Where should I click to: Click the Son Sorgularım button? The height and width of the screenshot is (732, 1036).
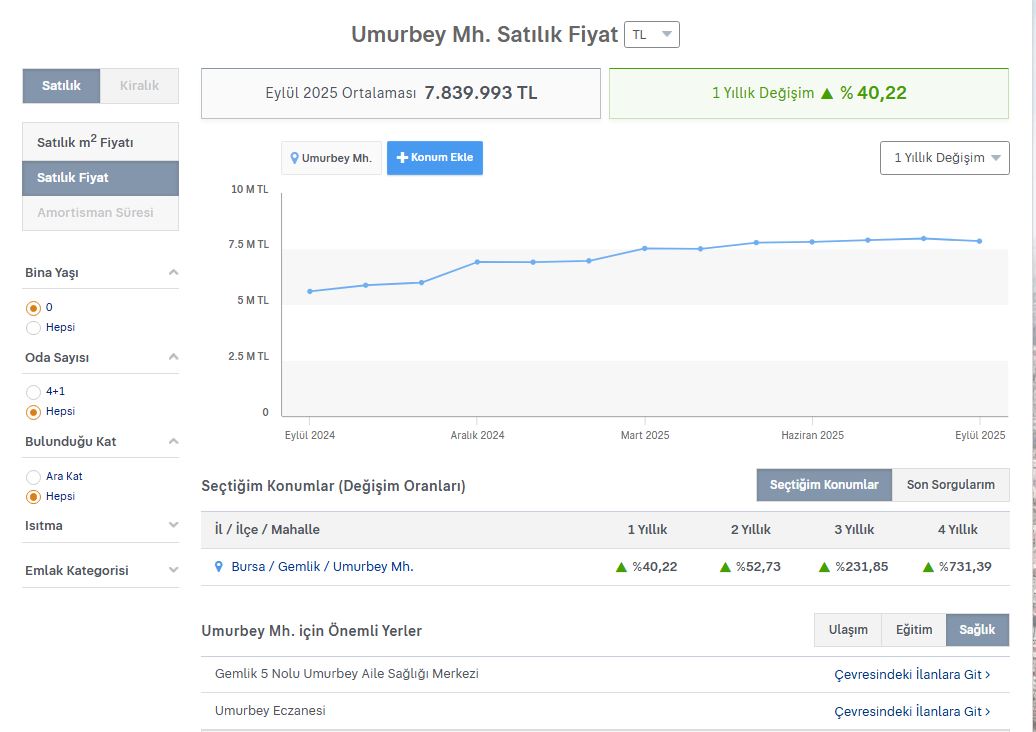click(x=951, y=485)
